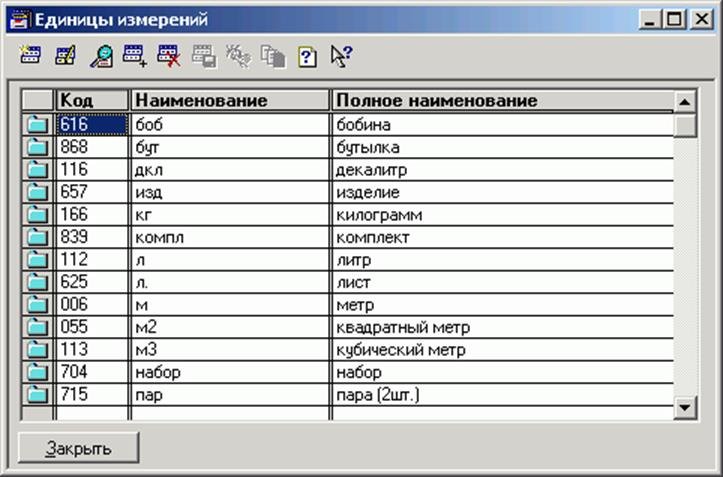
Task: Click the full name cell изделие
Action: point(503,192)
